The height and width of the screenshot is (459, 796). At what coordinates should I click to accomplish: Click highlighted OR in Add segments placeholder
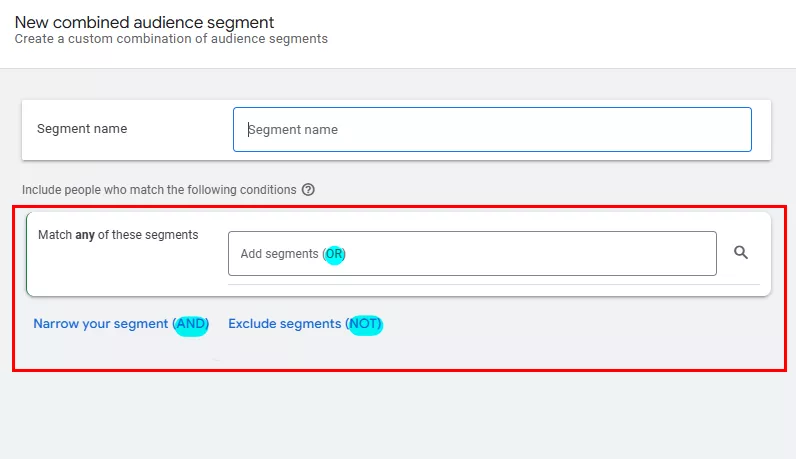point(335,254)
